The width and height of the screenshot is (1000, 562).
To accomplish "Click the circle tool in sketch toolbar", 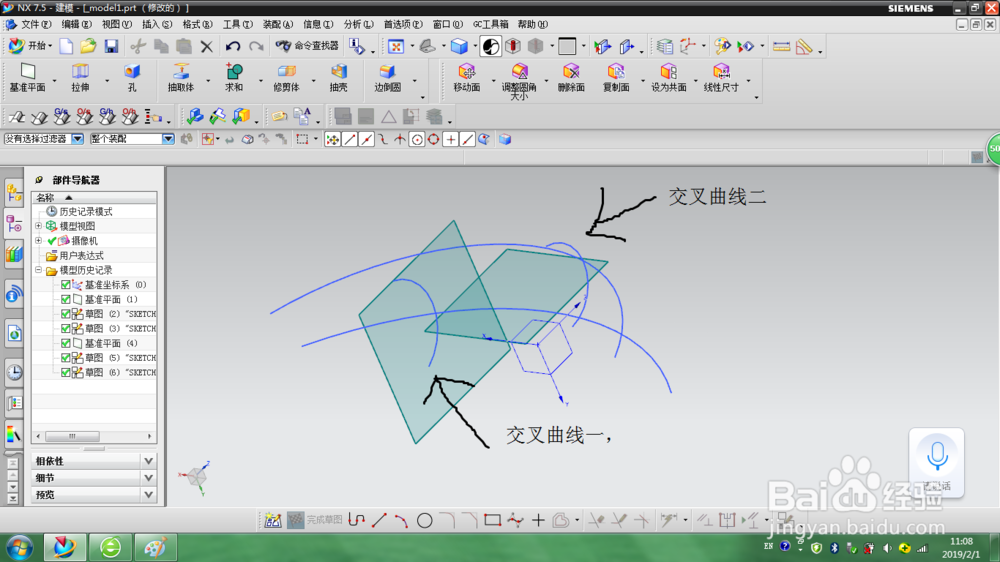I will tap(425, 521).
